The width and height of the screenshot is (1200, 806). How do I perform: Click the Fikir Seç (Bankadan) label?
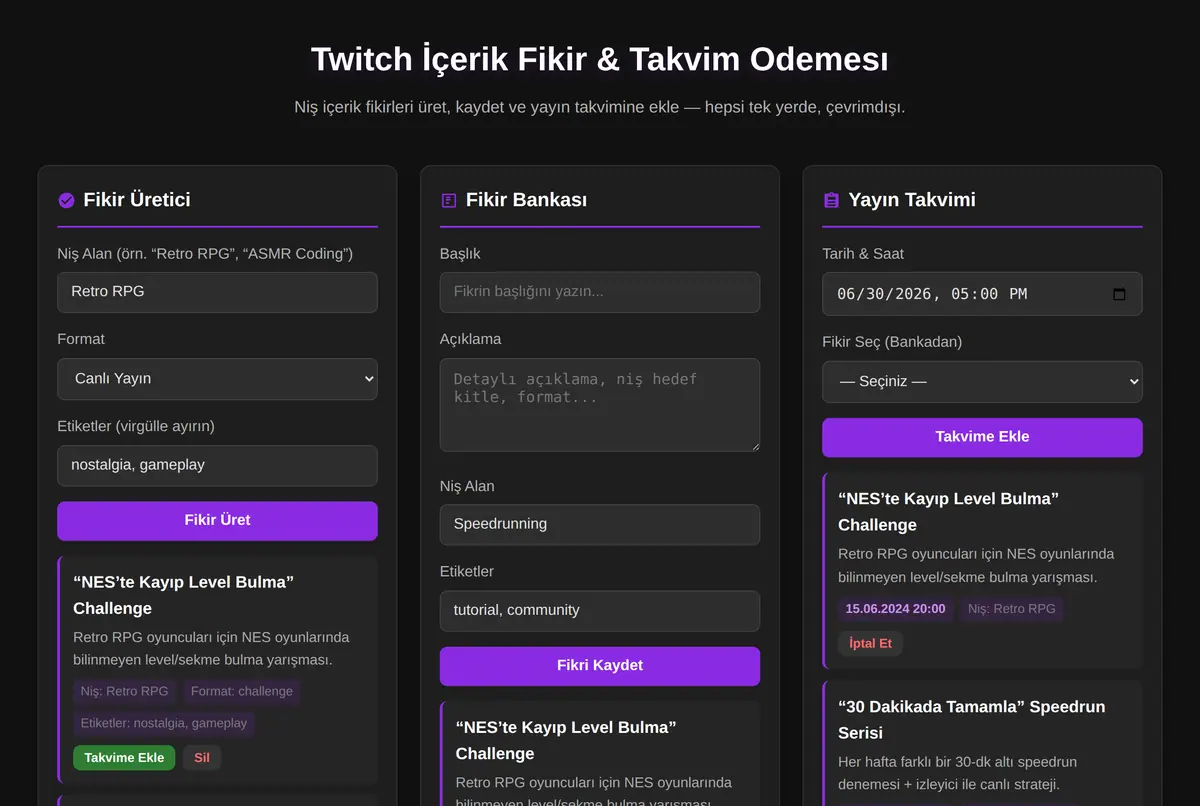click(x=892, y=342)
